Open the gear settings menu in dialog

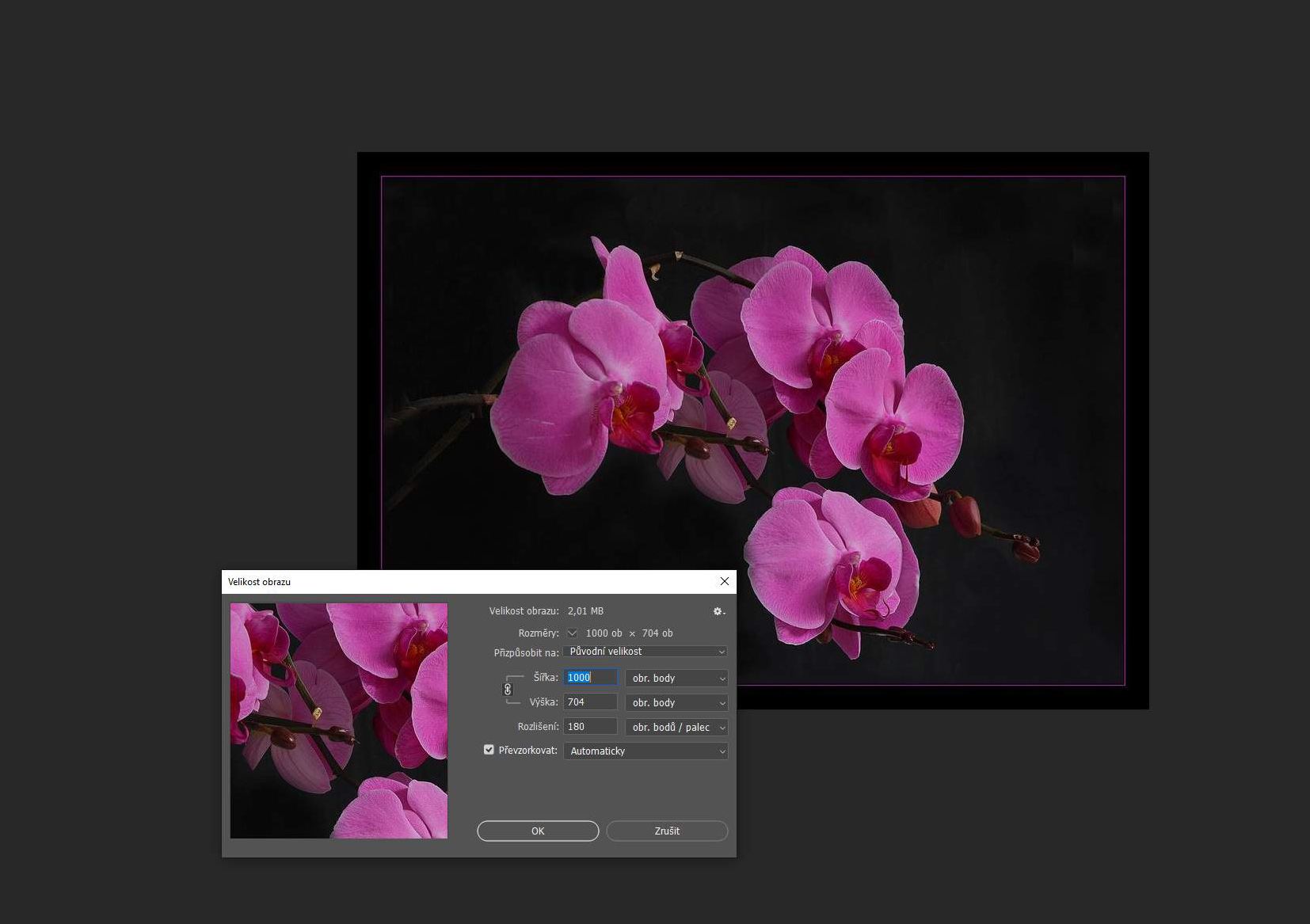pyautogui.click(x=718, y=611)
